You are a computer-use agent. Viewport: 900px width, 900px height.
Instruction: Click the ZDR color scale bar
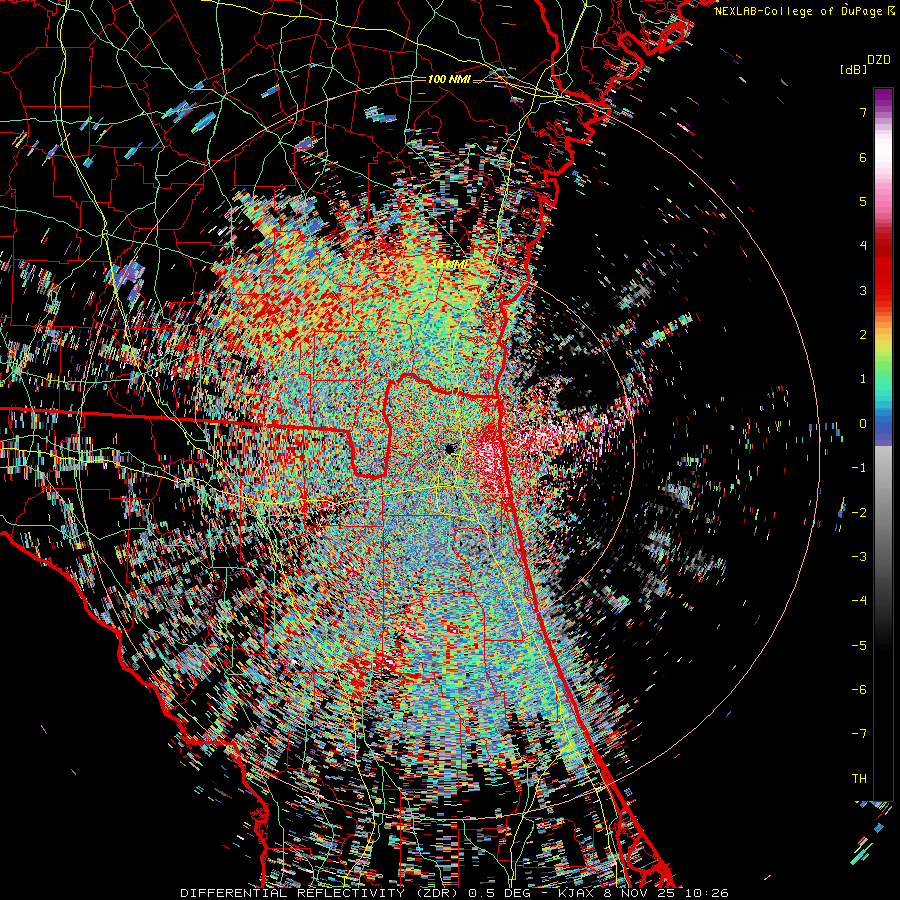coord(883,444)
